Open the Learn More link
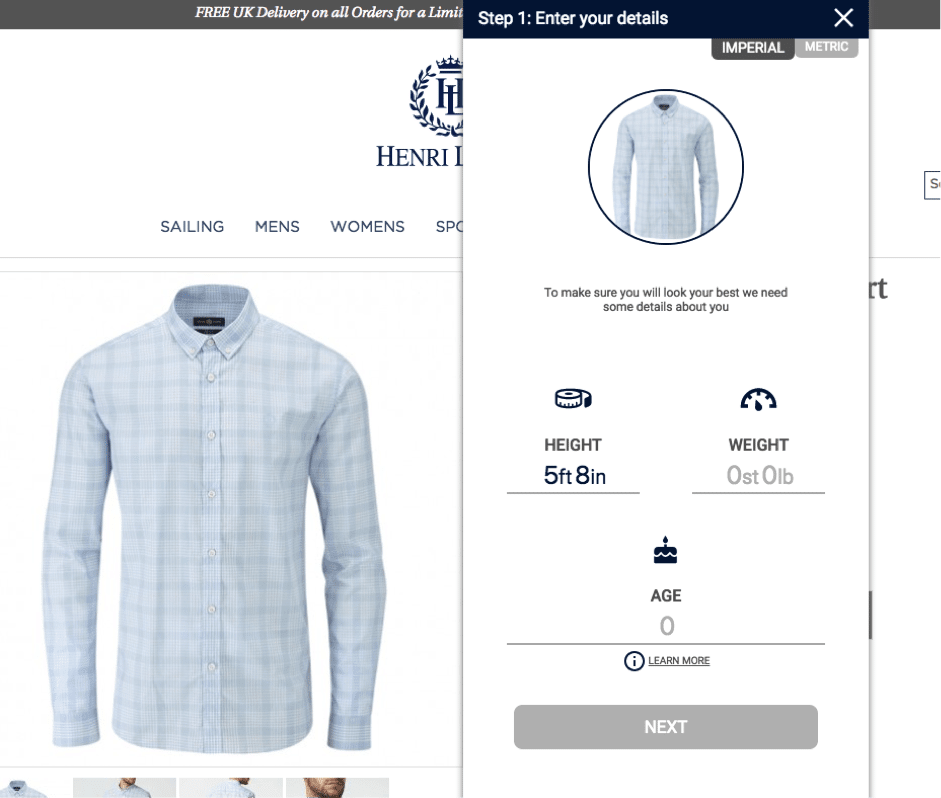The image size is (941, 798). [x=679, y=661]
